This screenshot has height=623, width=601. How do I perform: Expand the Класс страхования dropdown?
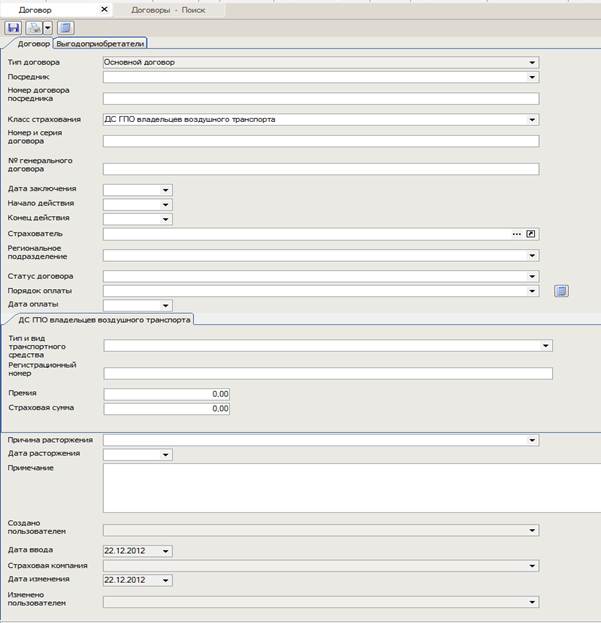pyautogui.click(x=533, y=120)
